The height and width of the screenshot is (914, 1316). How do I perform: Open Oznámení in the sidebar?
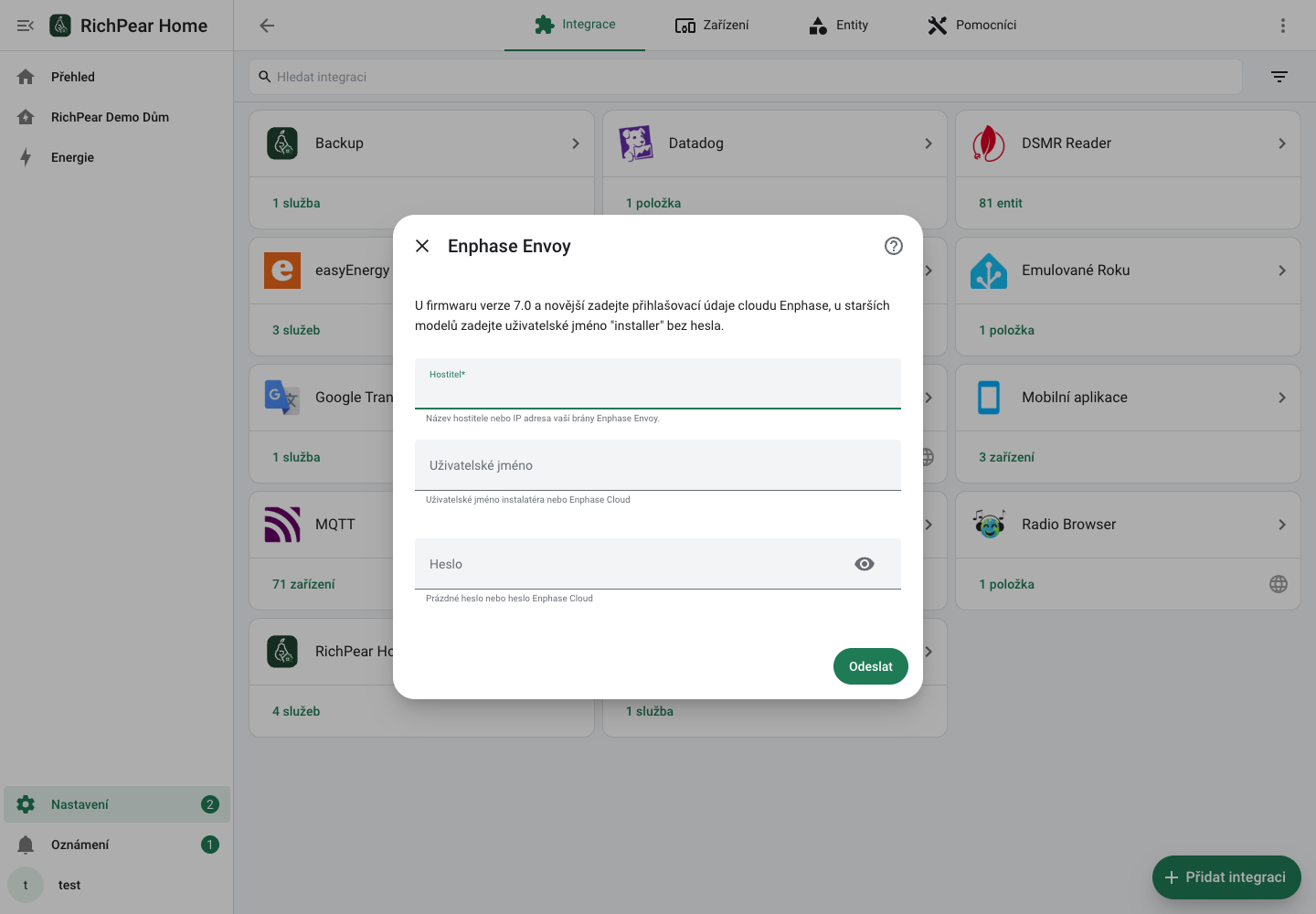tap(117, 845)
